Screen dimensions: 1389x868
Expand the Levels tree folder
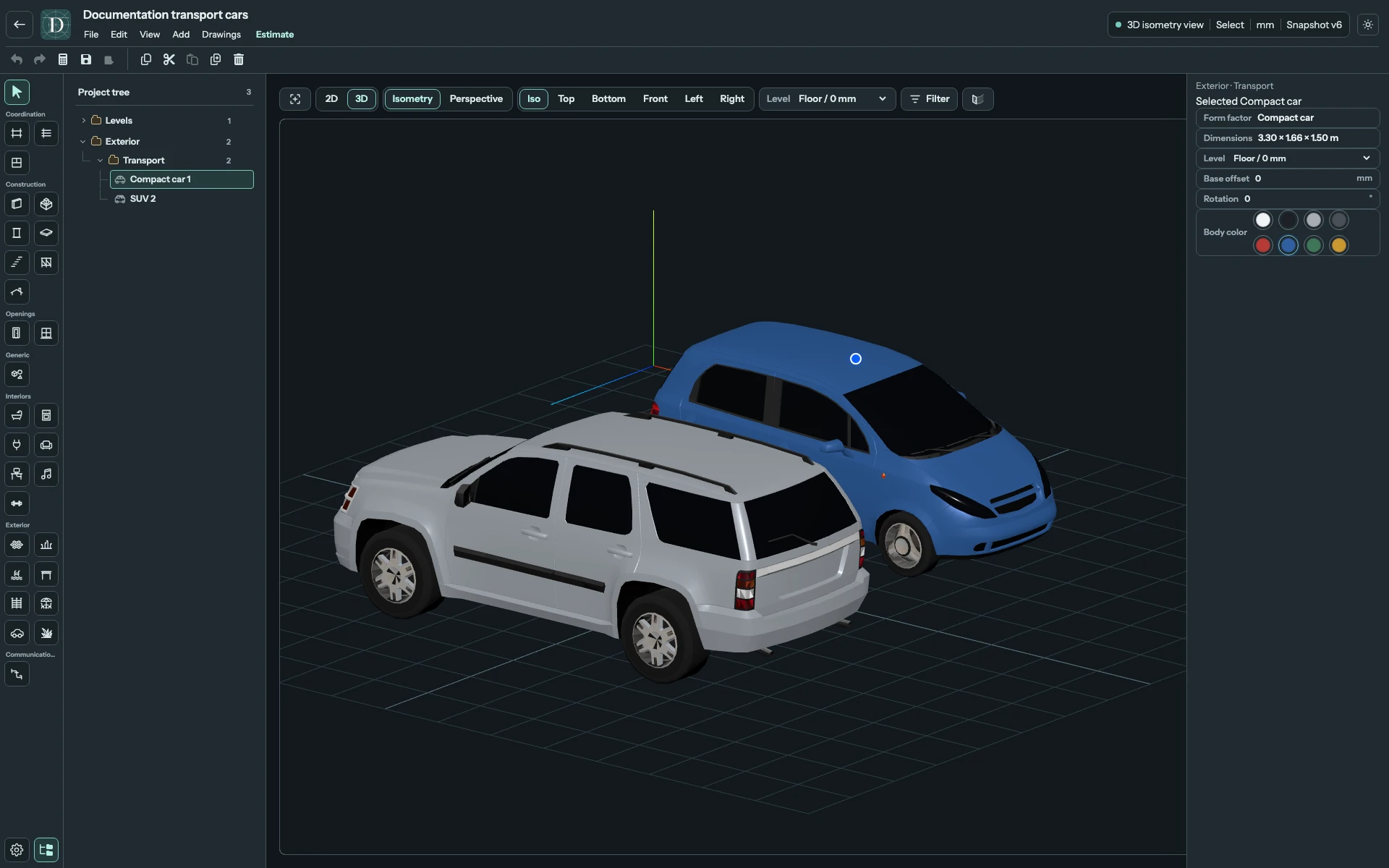coord(84,121)
